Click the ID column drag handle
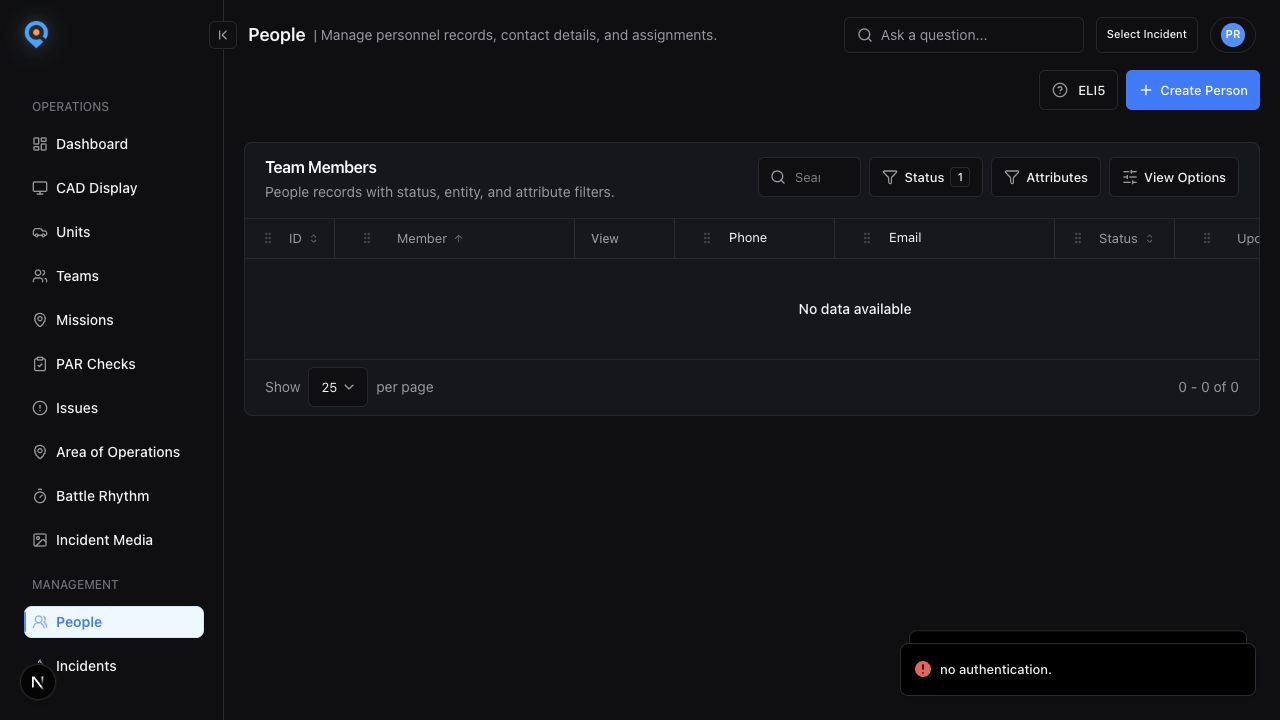 [268, 238]
